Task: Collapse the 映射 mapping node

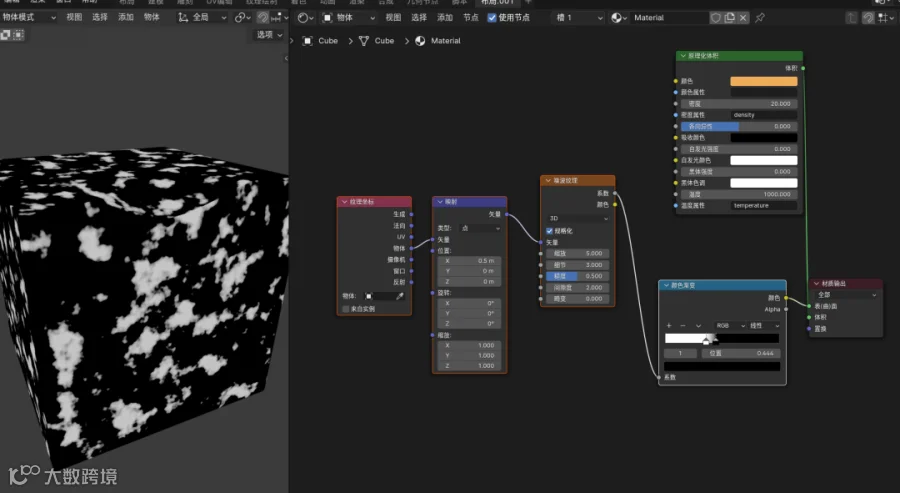Action: click(x=440, y=202)
